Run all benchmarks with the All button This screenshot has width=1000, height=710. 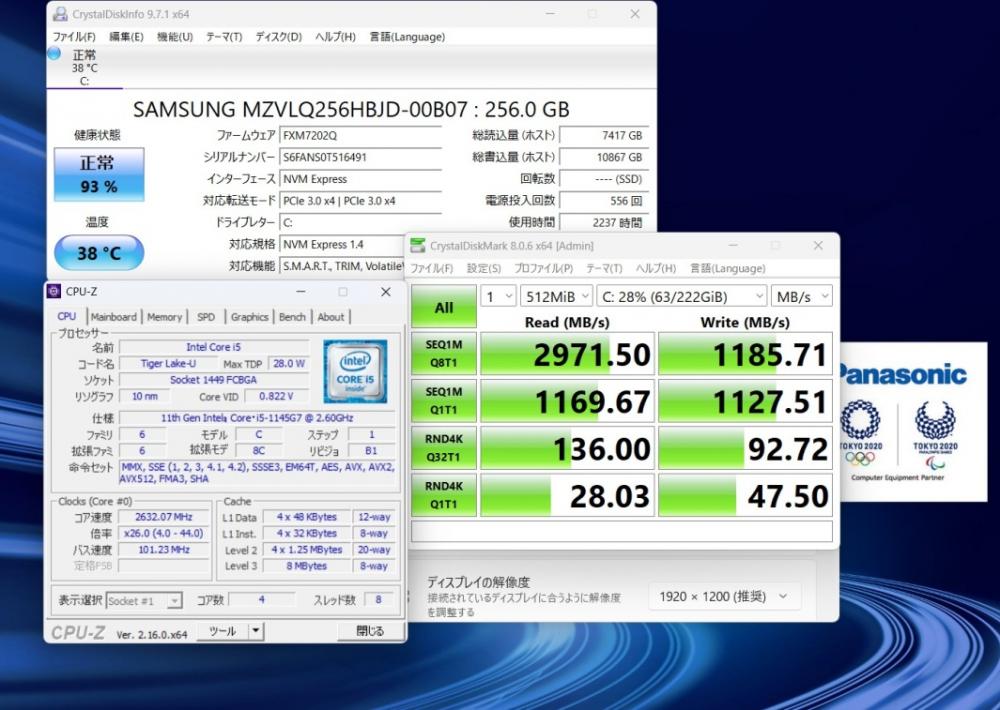coord(443,308)
